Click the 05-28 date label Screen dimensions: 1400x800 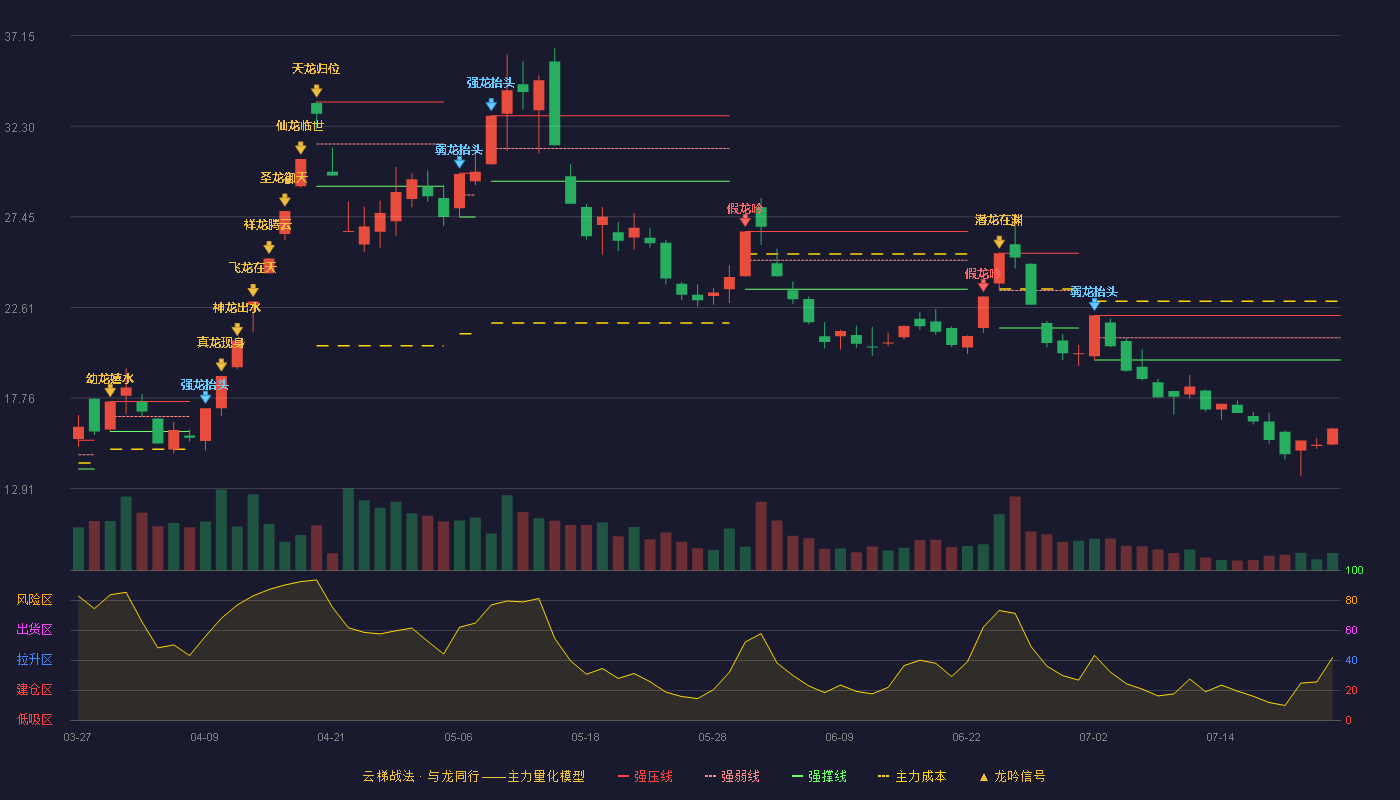pyautogui.click(x=712, y=737)
